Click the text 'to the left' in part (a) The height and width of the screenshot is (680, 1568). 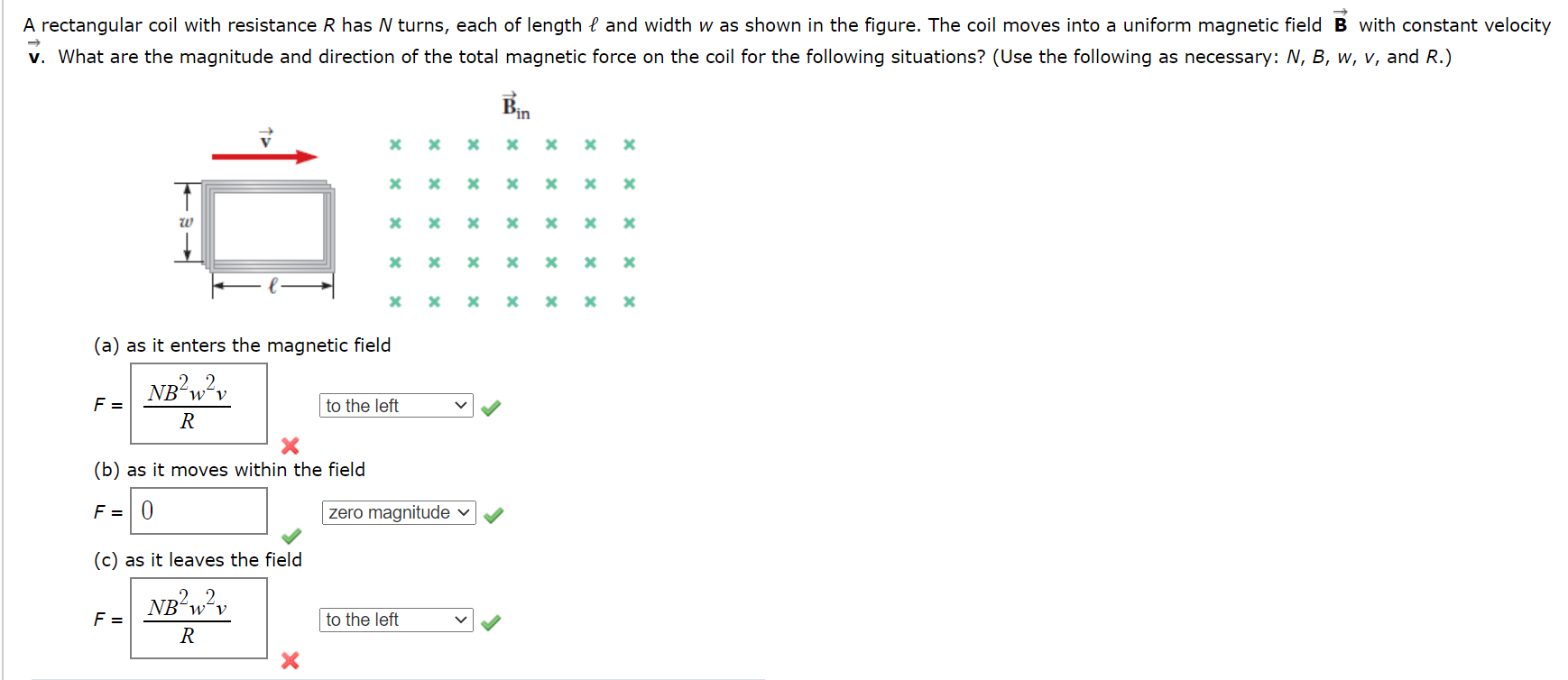point(362,405)
